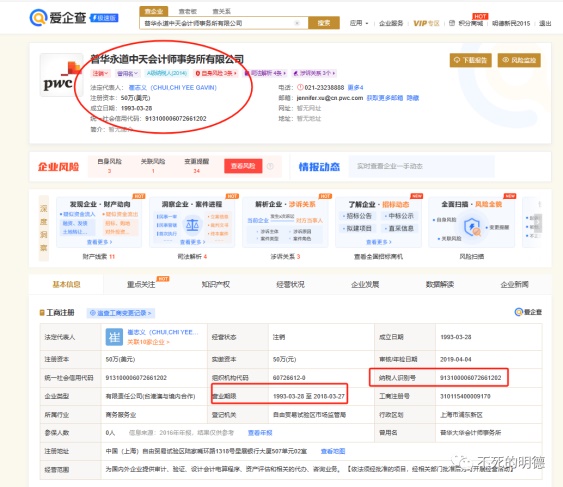Image resolution: width=563 pixels, height=487 pixels.
Task: Click 直采信息 in 招标动态 card
Action: (400, 228)
